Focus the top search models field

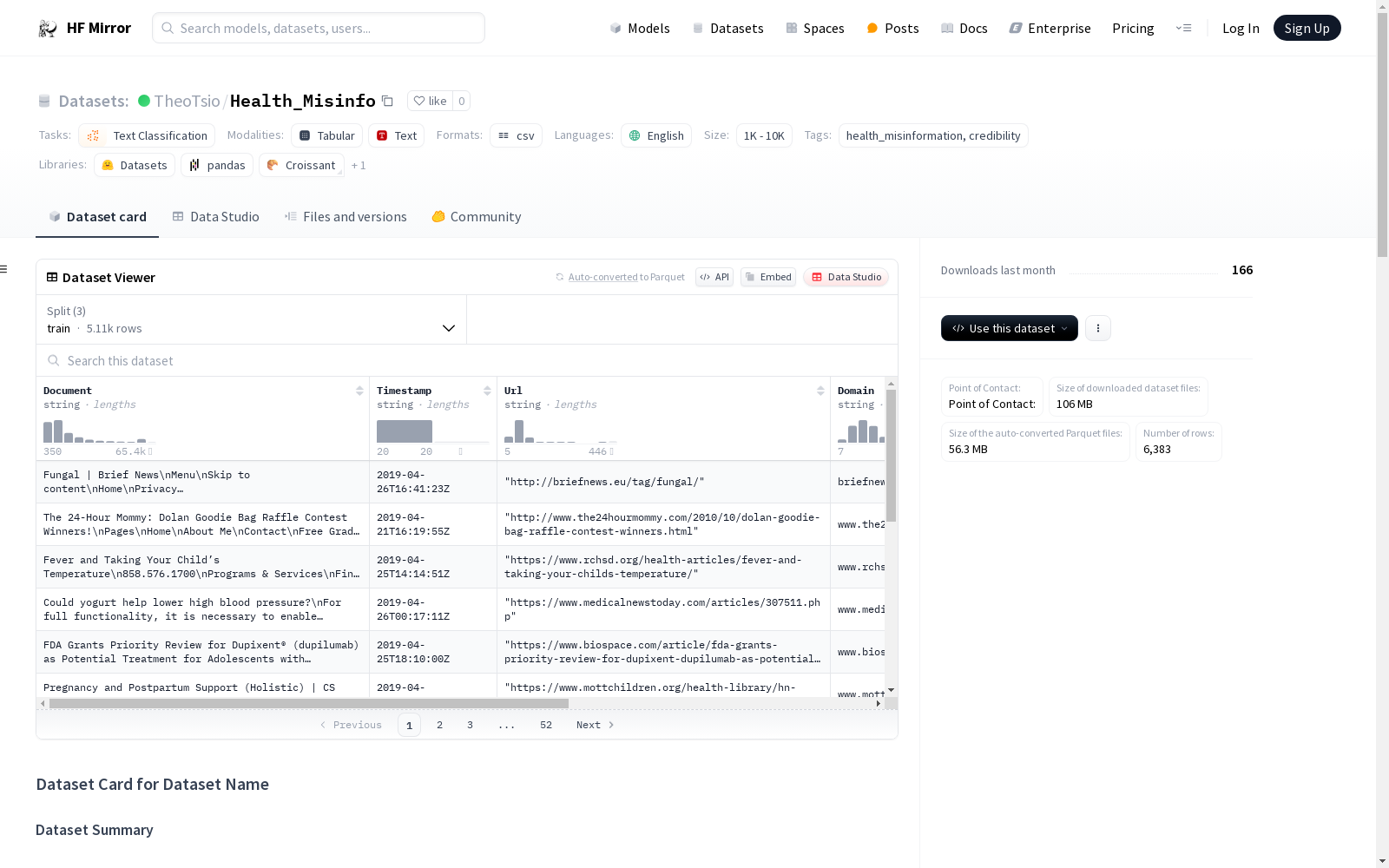[319, 28]
